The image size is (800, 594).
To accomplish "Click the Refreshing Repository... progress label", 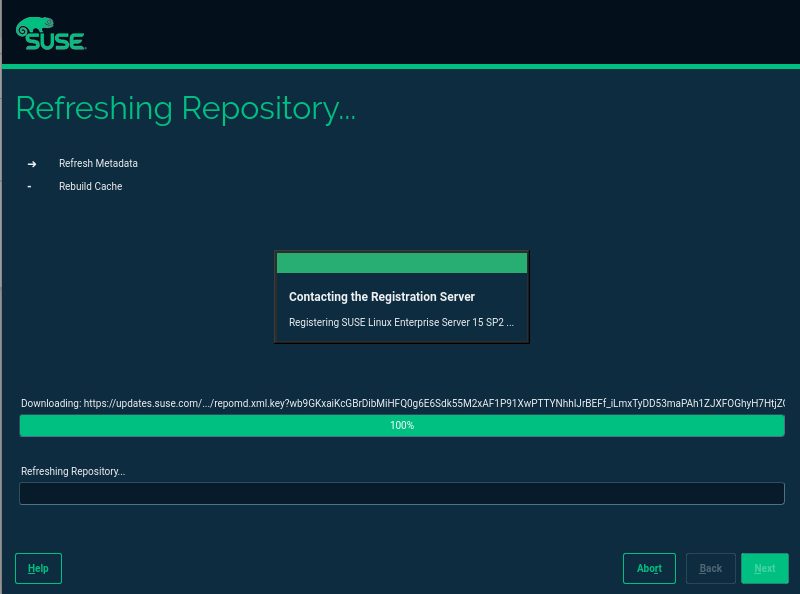I will tap(73, 471).
